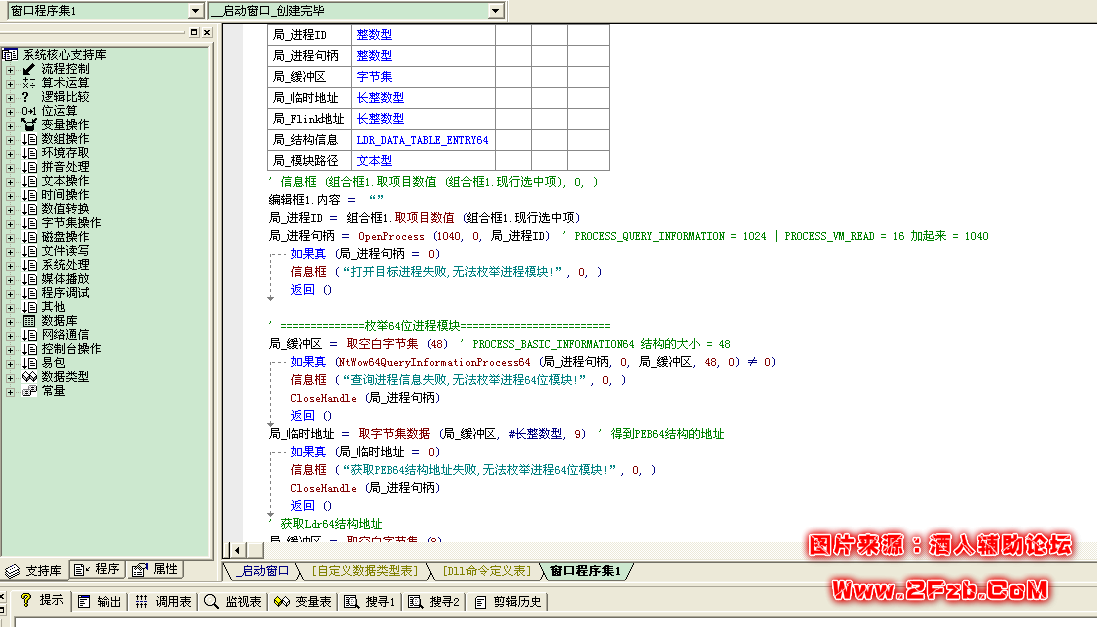The image size is (1097, 627).
Task: Click the float button on the side panel
Action: (193, 33)
